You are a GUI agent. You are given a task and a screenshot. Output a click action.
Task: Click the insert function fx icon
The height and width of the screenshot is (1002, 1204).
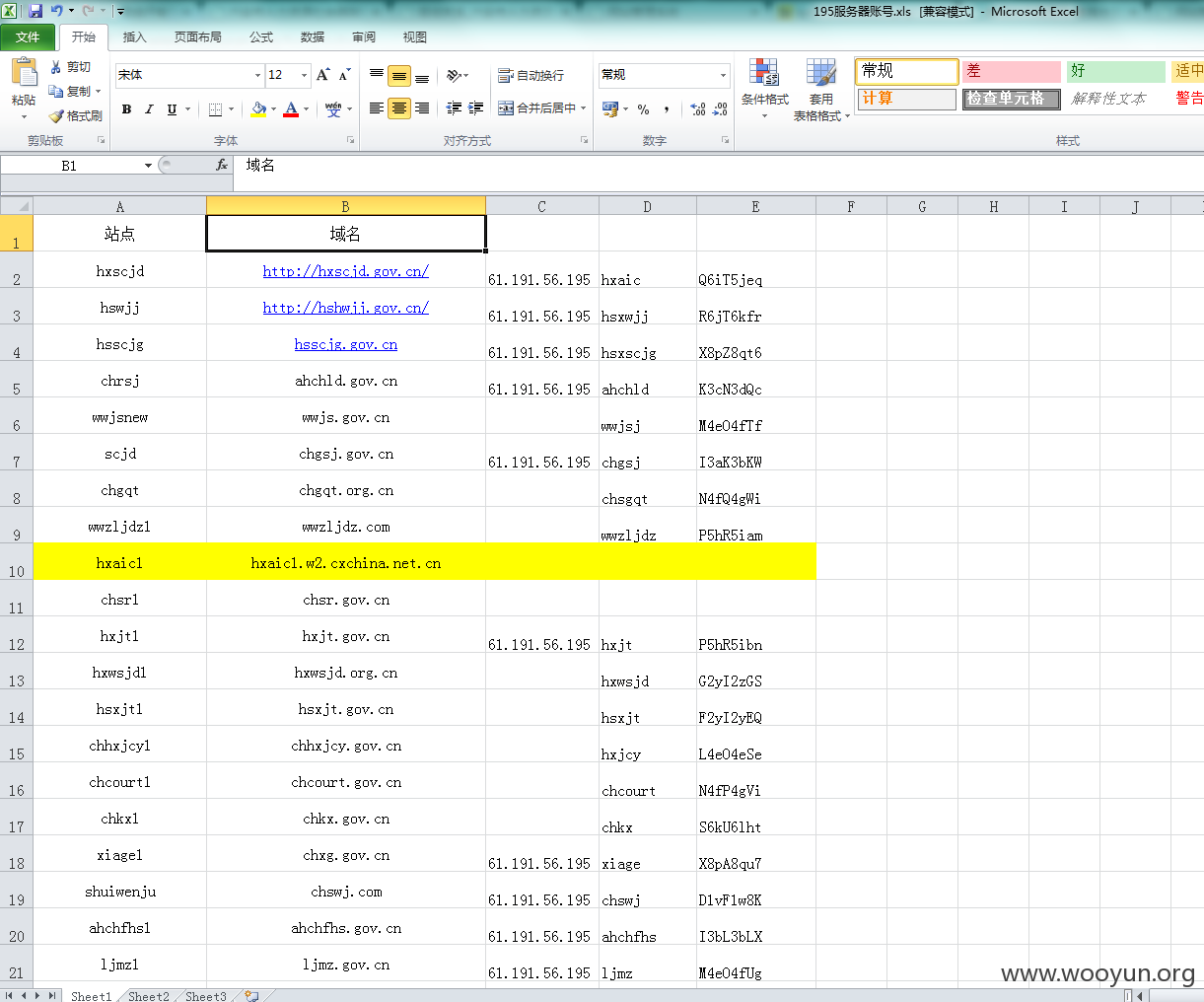222,166
